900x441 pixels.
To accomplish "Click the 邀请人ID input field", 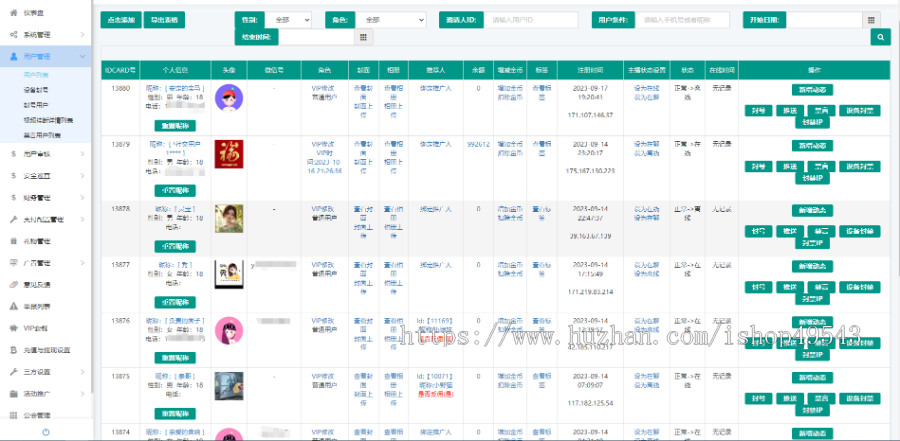I will [531, 20].
